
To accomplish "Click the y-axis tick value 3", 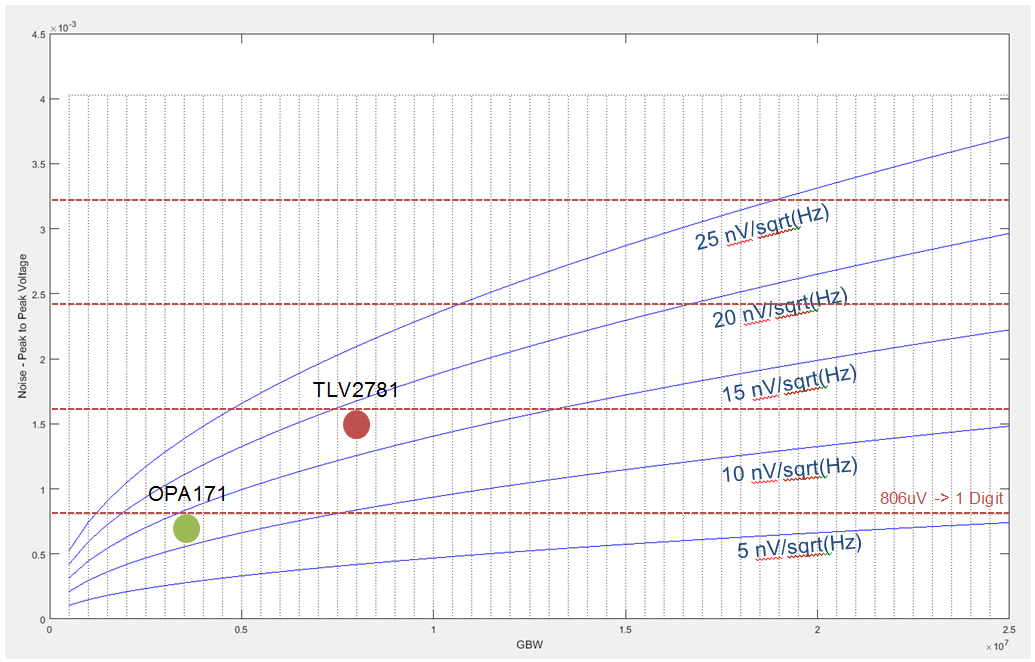I will coord(42,230).
